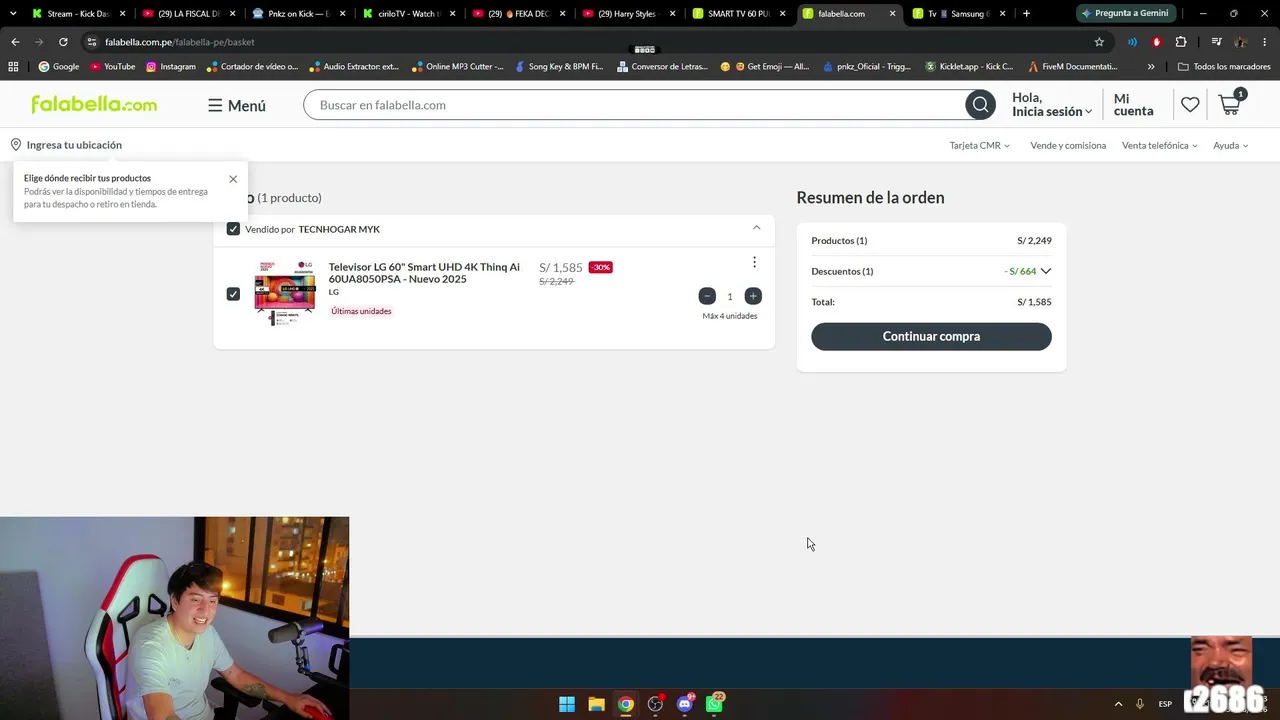Open the Venta telefónica dropdown
This screenshot has width=1280, height=720.
coord(1160,146)
